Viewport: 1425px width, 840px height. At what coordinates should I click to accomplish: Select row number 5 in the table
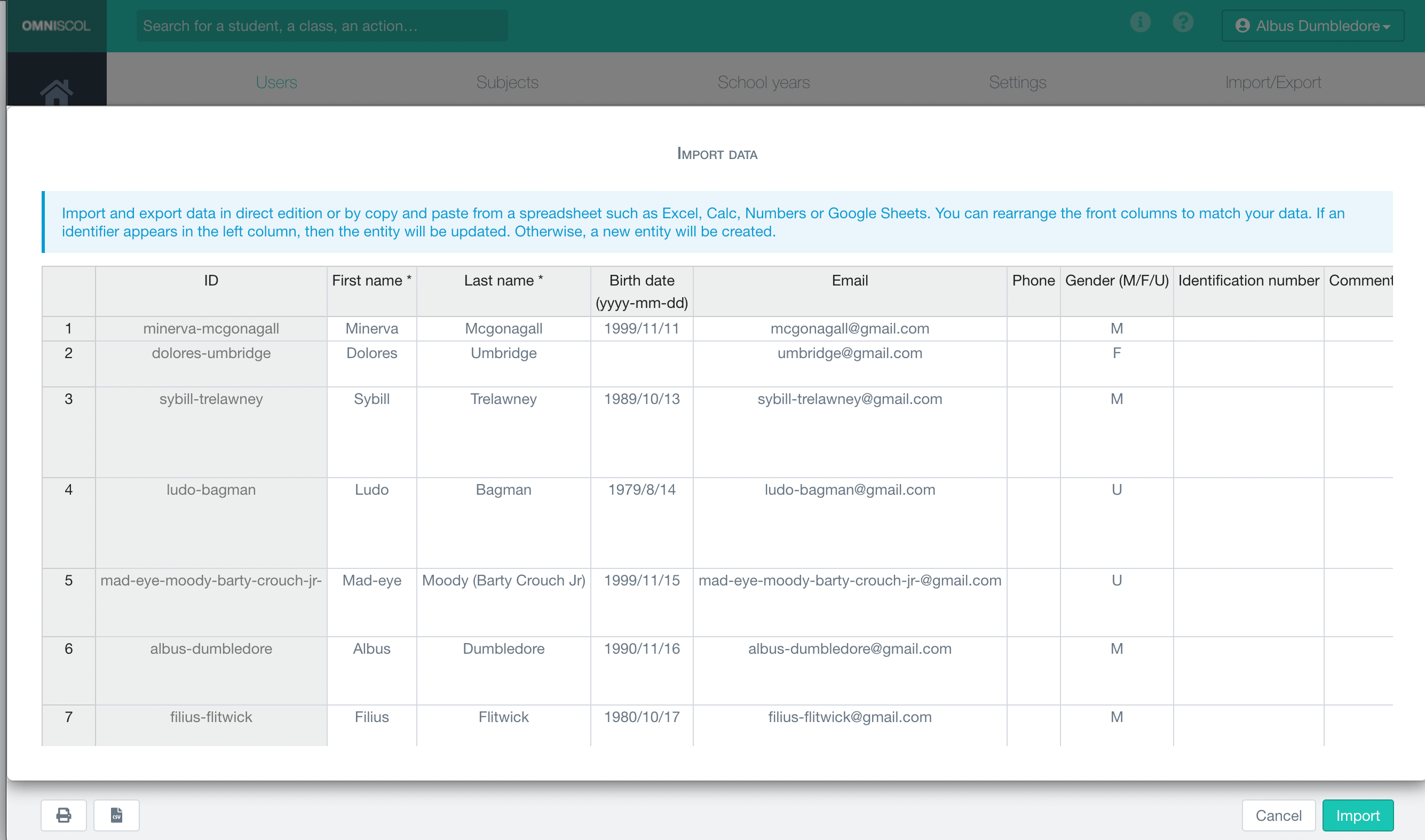[68, 580]
